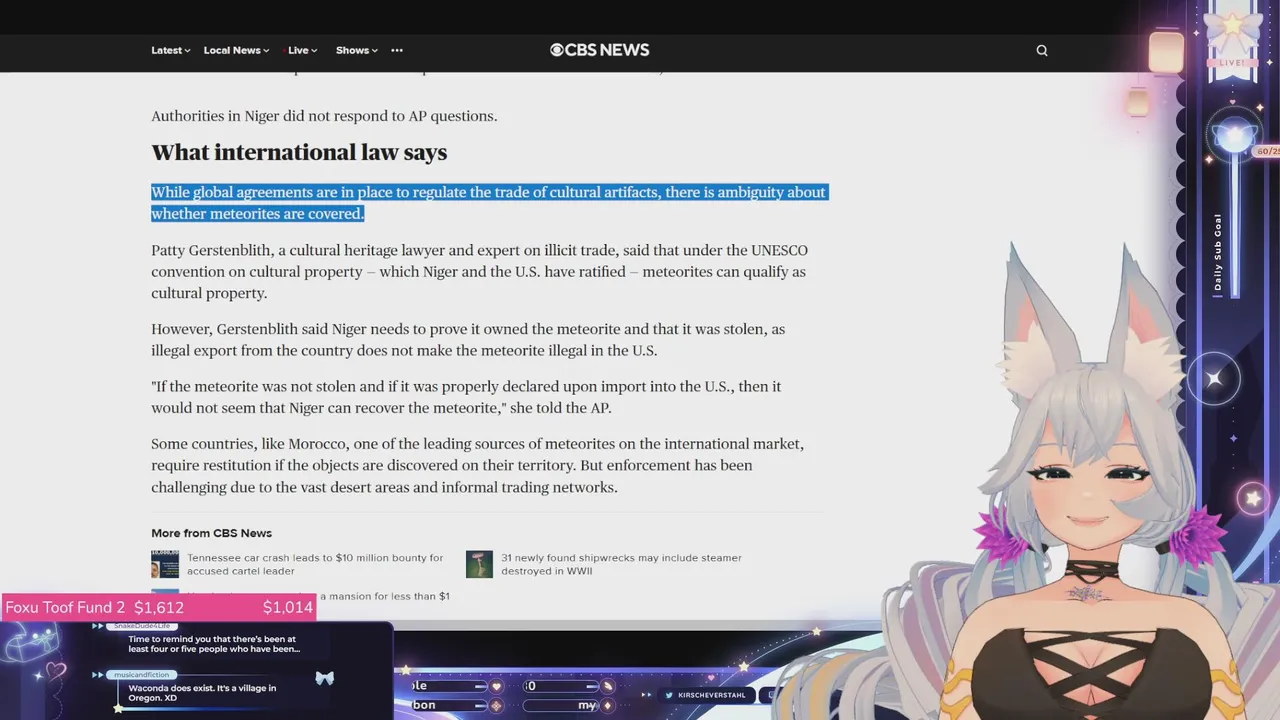The height and width of the screenshot is (720, 1280).
Task: Click the Tennessee car crash thumbnail
Action: pyautogui.click(x=165, y=564)
